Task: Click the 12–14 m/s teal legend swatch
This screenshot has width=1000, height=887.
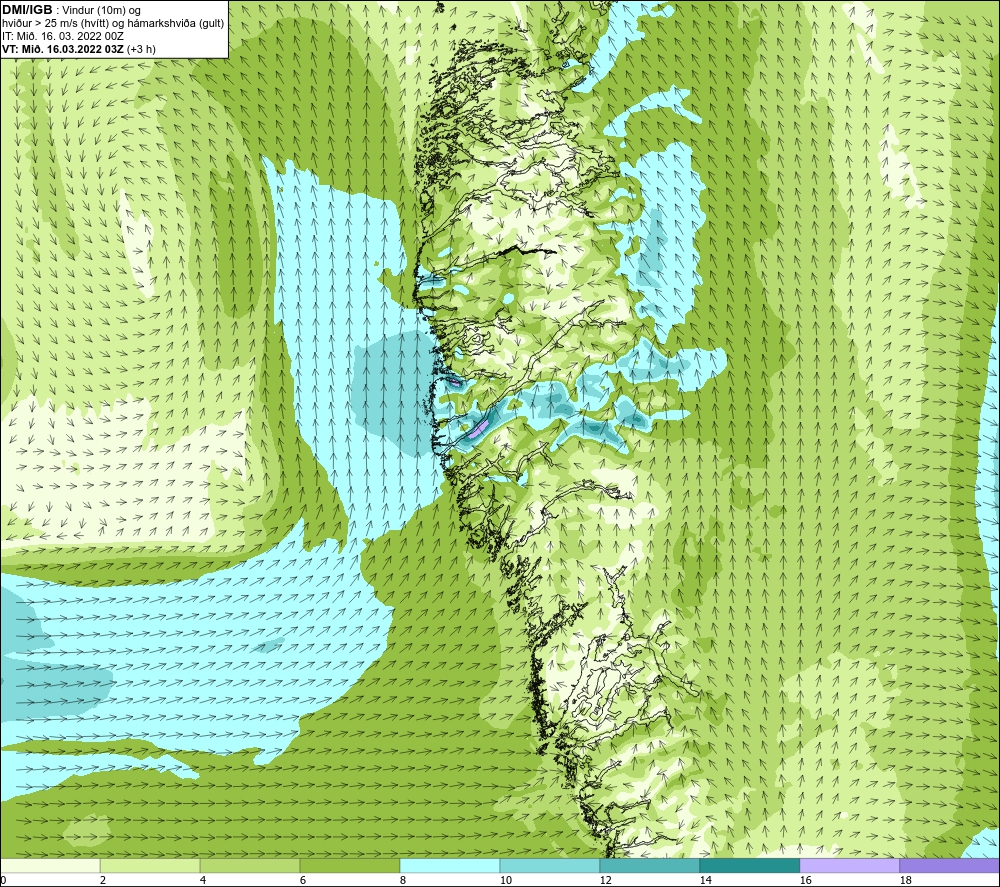Action: click(x=649, y=865)
